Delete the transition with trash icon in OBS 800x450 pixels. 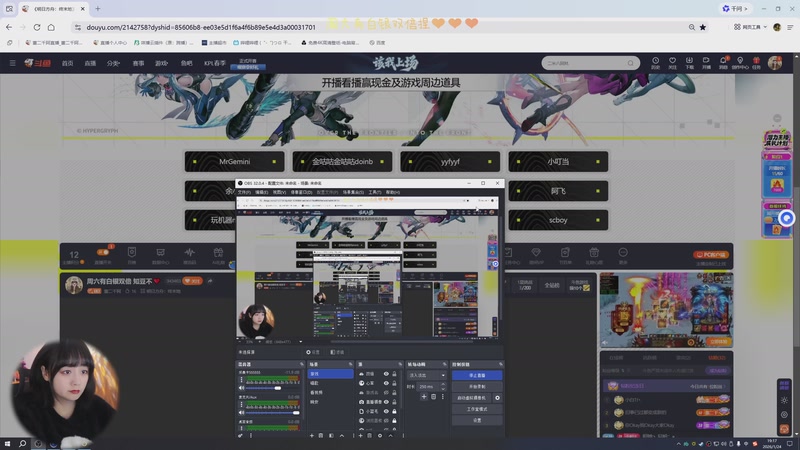434,396
